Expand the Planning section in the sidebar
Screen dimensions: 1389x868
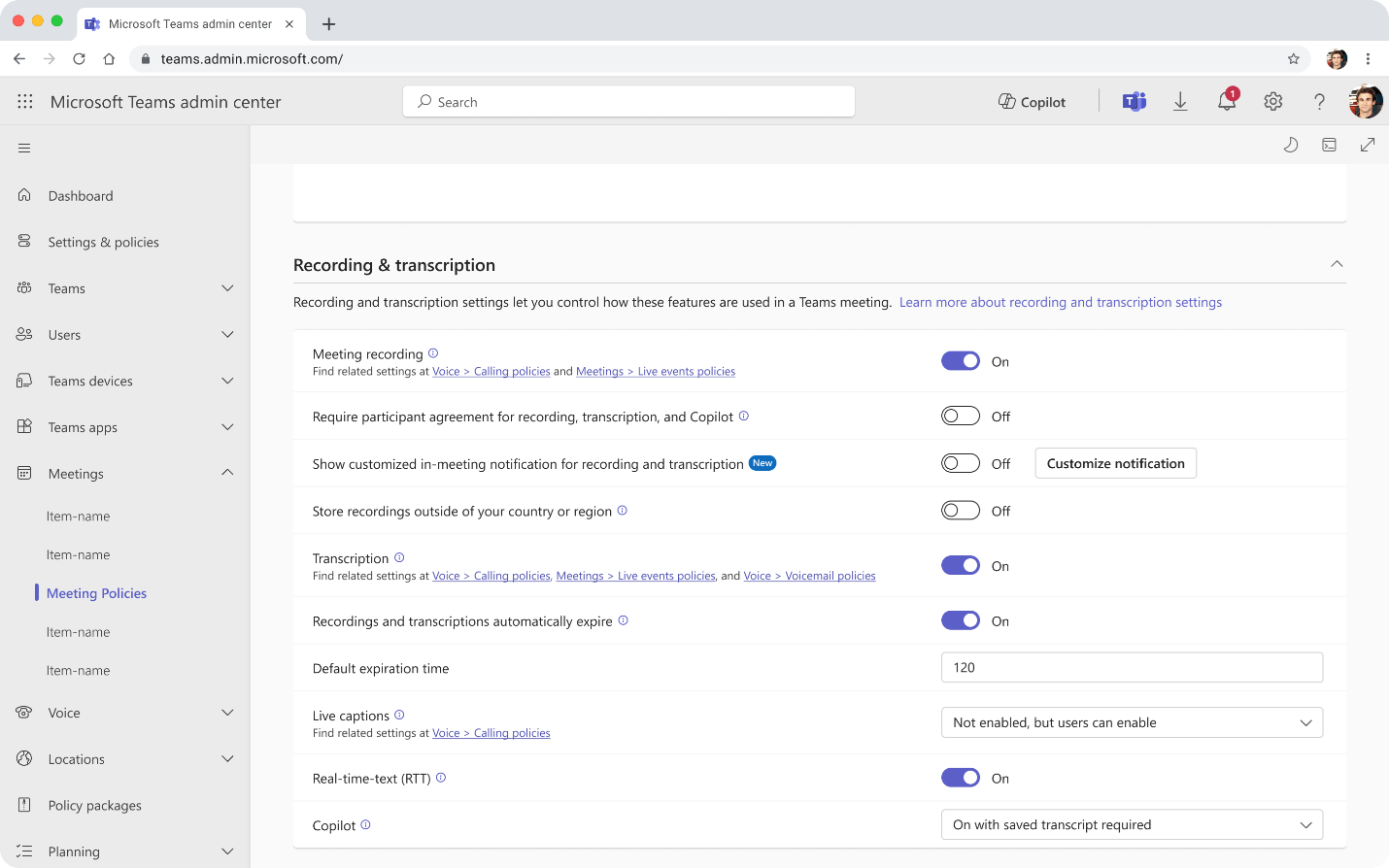point(227,851)
